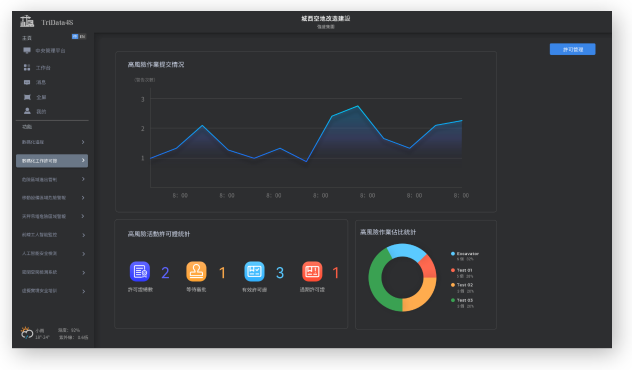Click the chart title 高風險作業提交情況

click(x=156, y=64)
